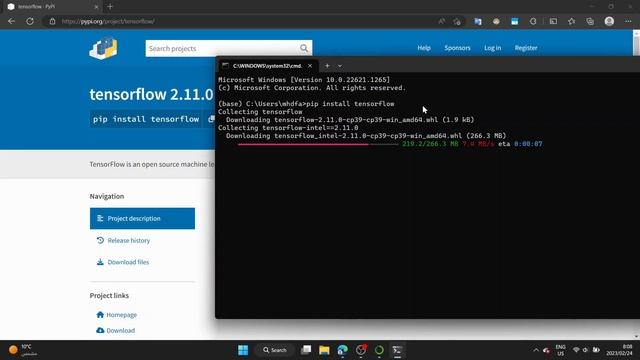Click the Log in link
The width and height of the screenshot is (640, 360).
pyautogui.click(x=492, y=48)
